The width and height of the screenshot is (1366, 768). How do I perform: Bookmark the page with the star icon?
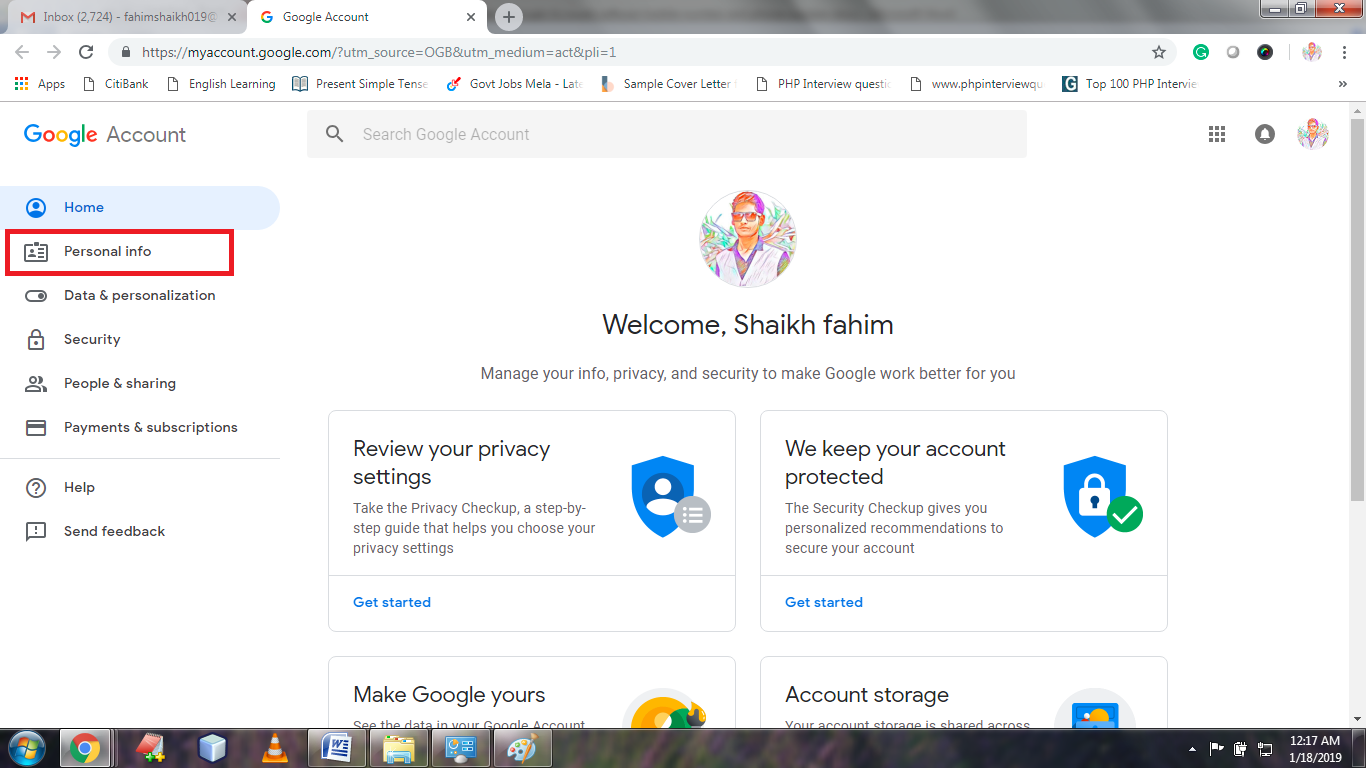[x=1157, y=51]
